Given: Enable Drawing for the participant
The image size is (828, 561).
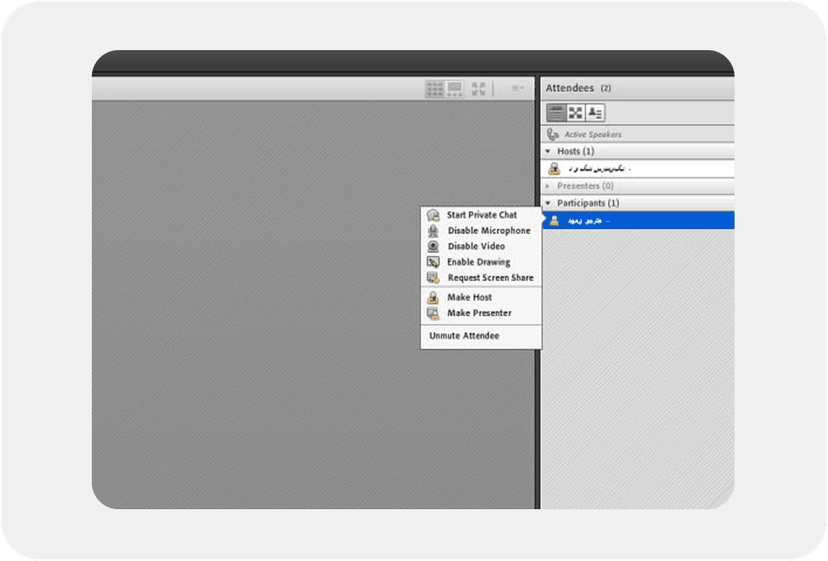Looking at the screenshot, I should click(x=478, y=262).
